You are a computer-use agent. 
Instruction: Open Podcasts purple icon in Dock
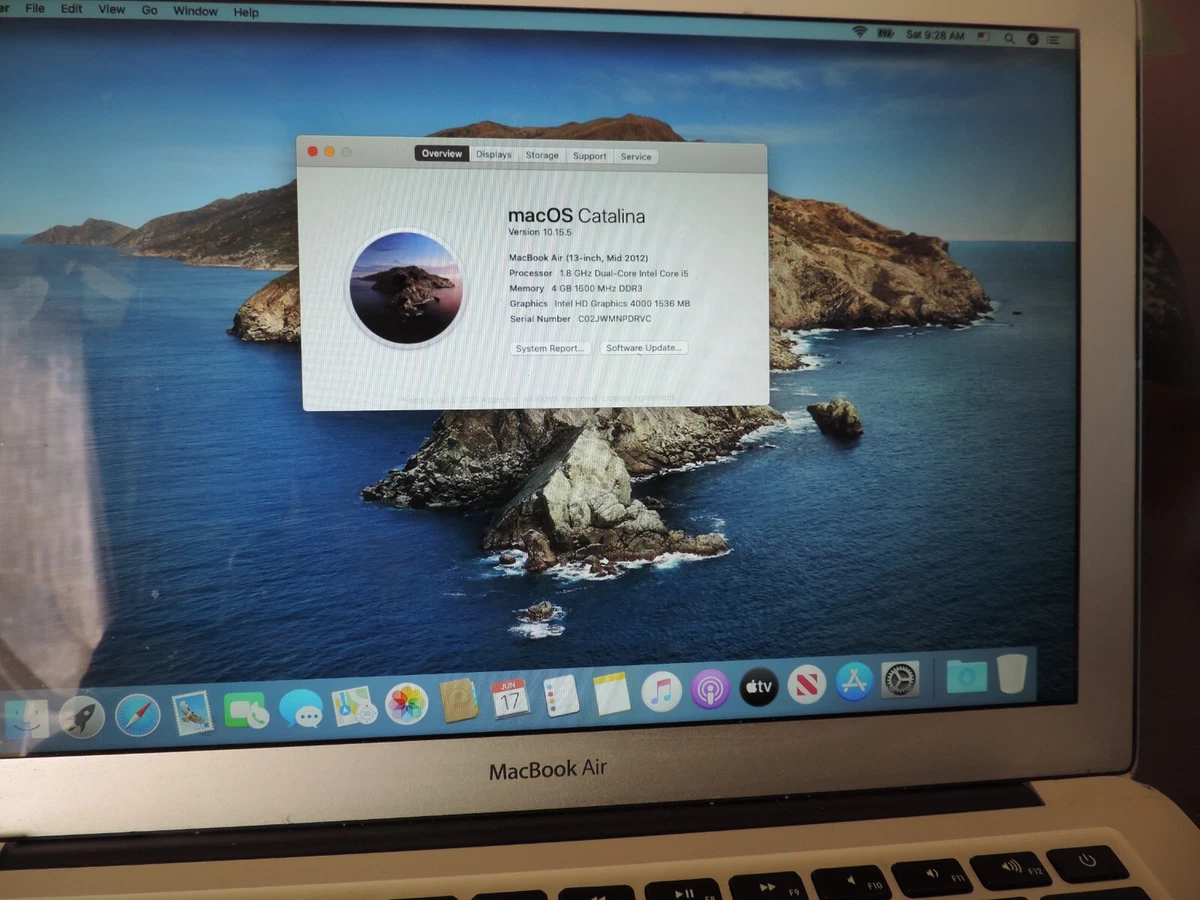point(710,689)
